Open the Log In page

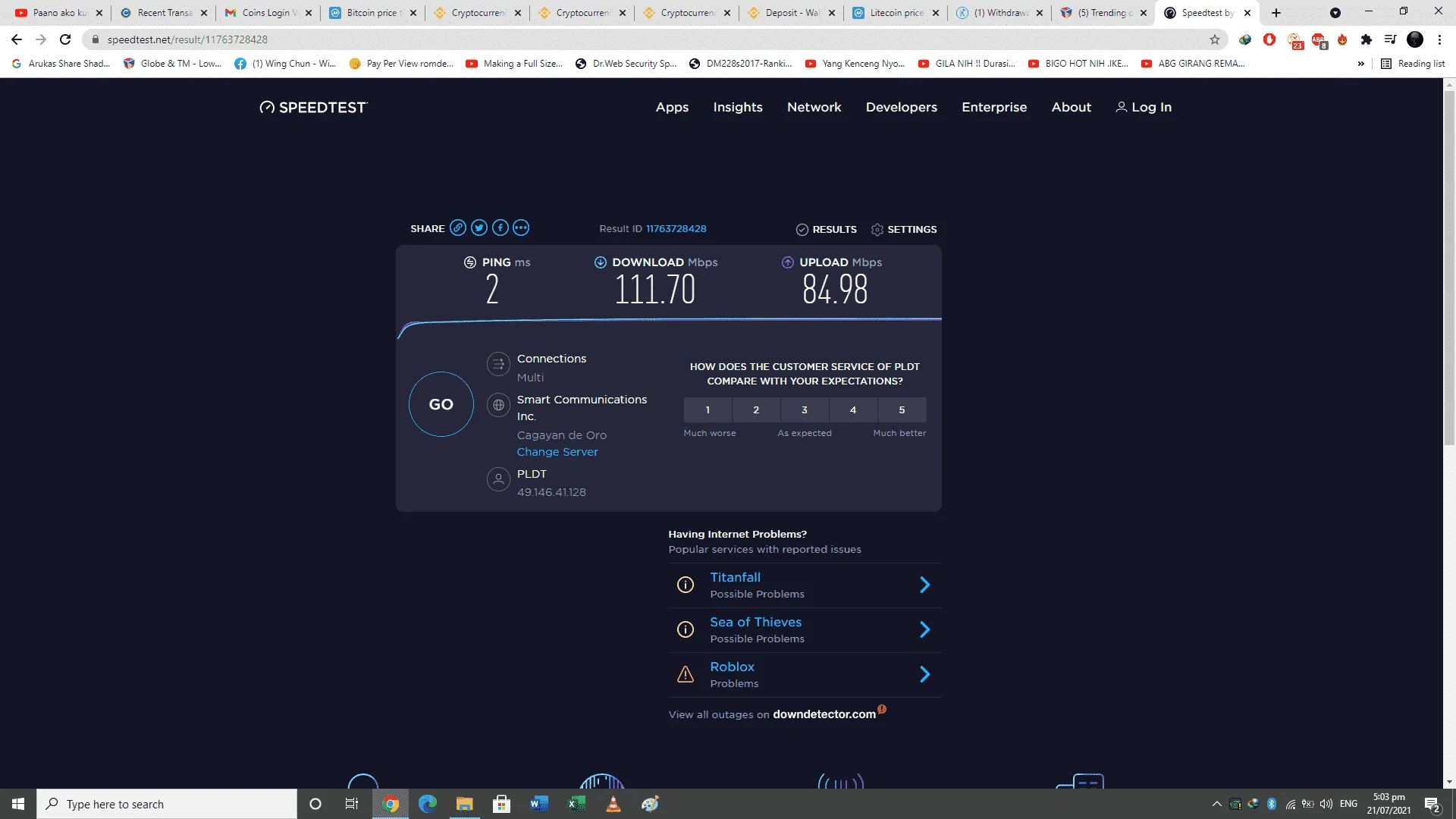(1144, 107)
